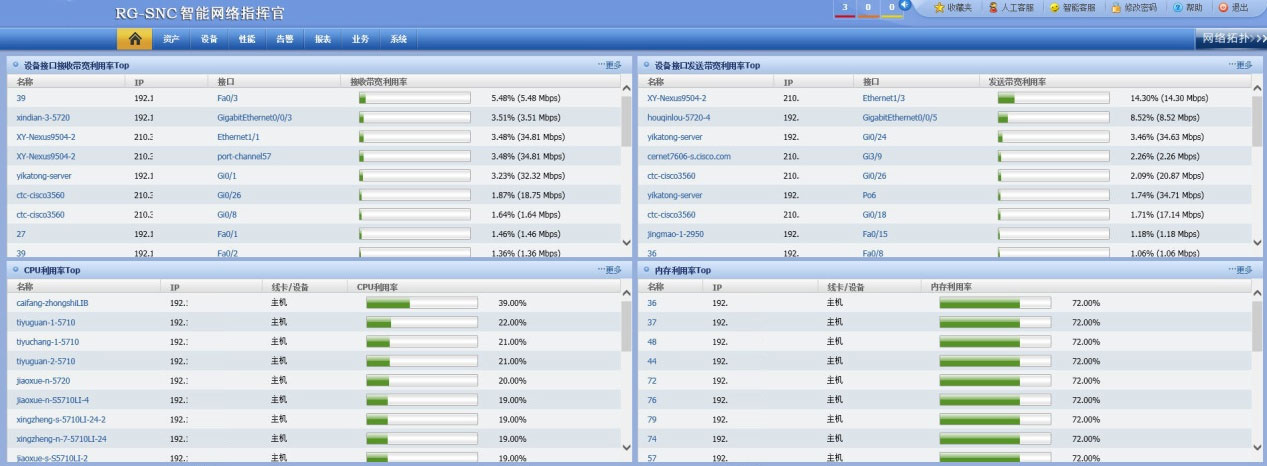Click the 39.00% CPU usage bar
Image resolution: width=1267 pixels, height=466 pixels.
tap(421, 303)
